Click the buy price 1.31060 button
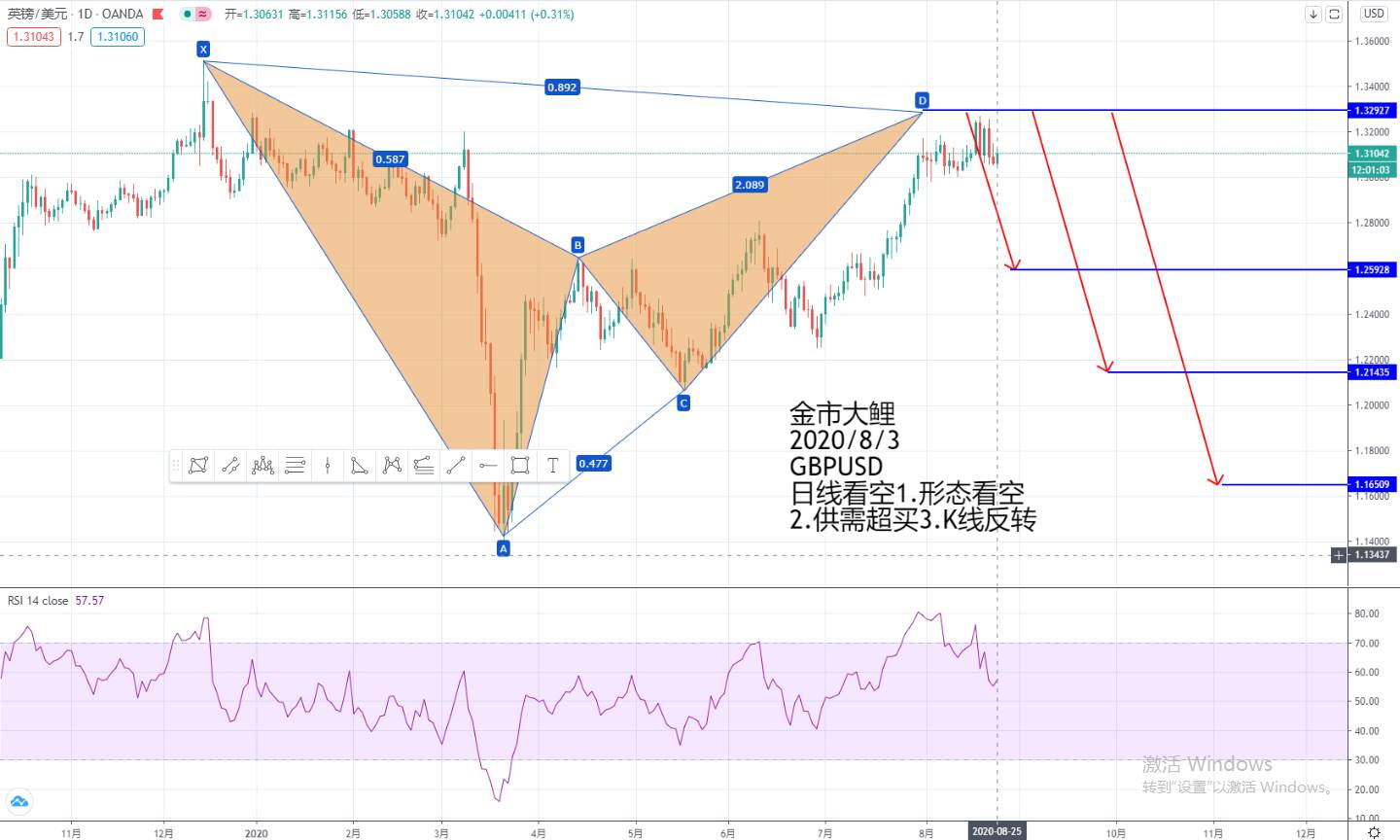Image resolution: width=1400 pixels, height=840 pixels. click(117, 37)
